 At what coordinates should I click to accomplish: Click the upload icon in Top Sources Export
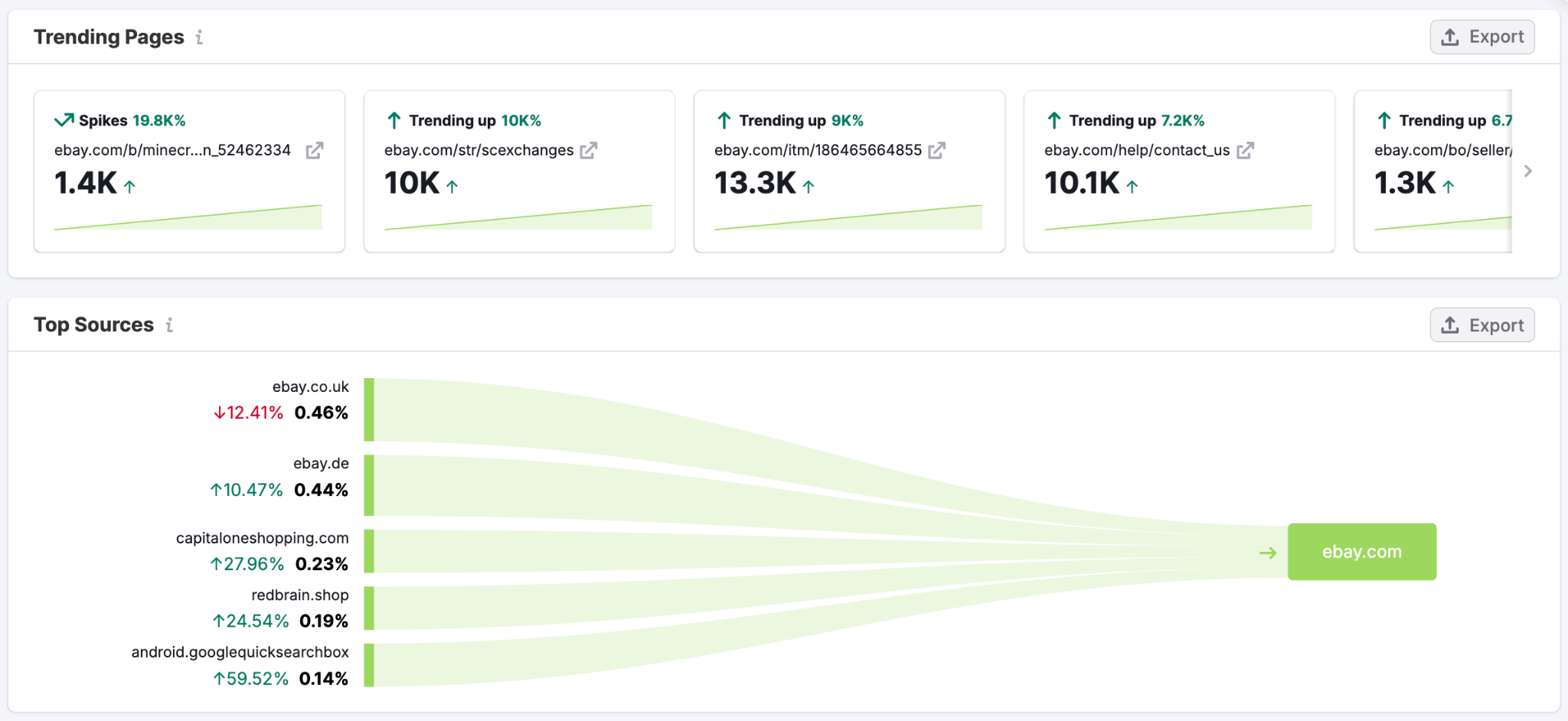[x=1451, y=324]
